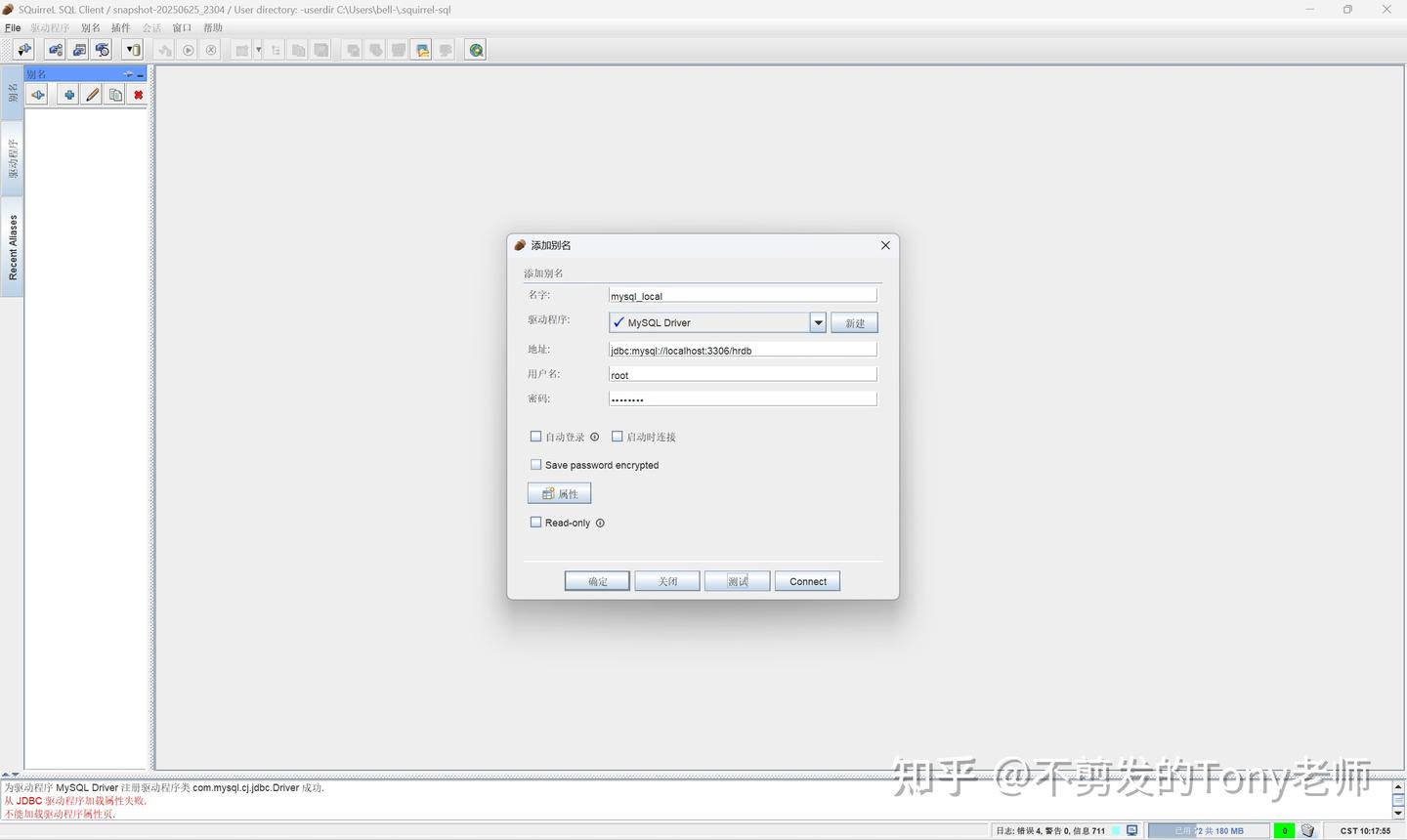Click the small dropdown arrow among session toolbar buttons
Screen dimensions: 1407x840
point(258,50)
